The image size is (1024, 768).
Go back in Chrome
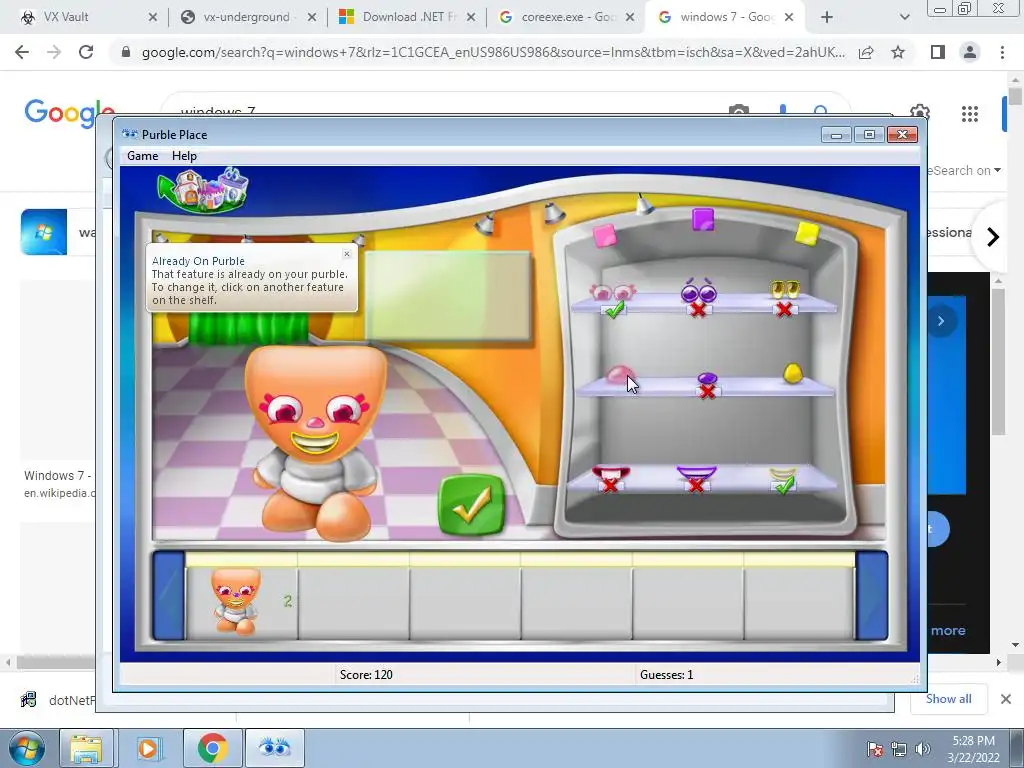[22, 52]
